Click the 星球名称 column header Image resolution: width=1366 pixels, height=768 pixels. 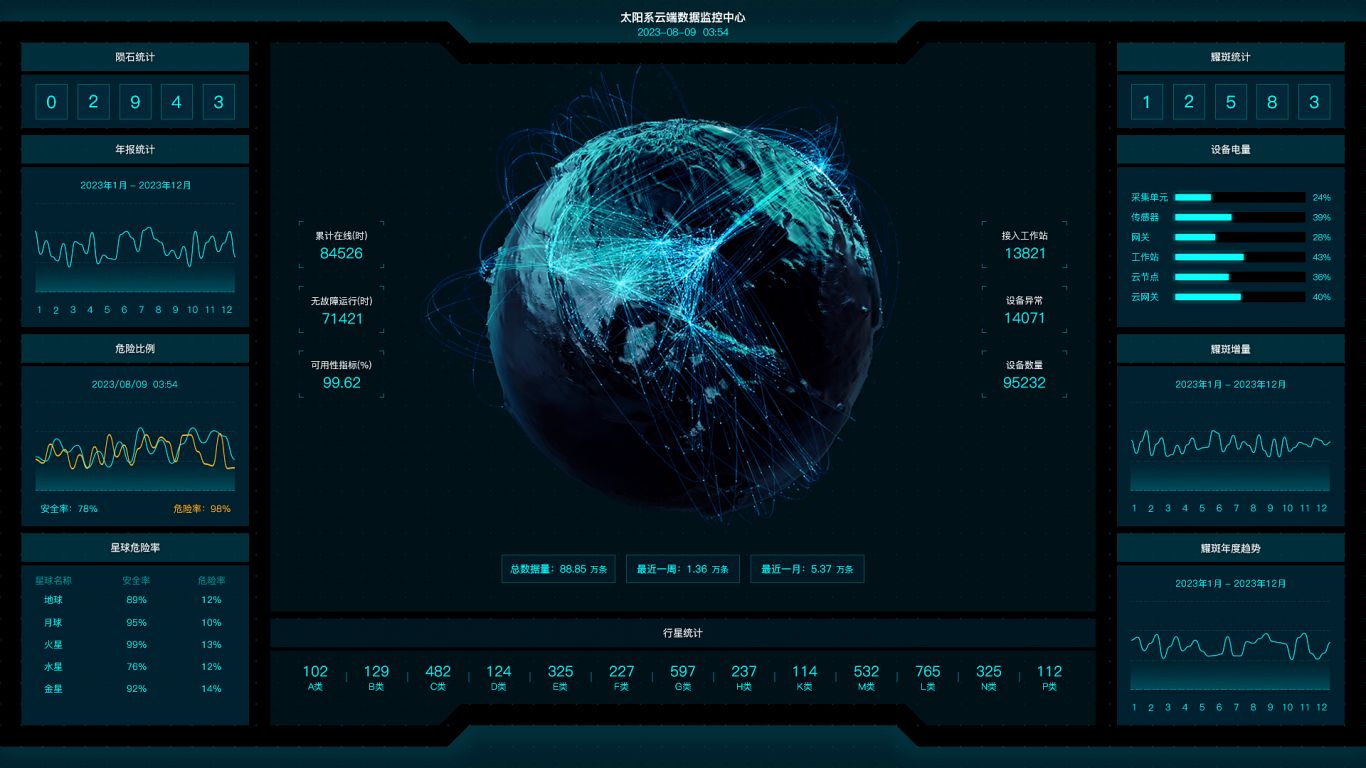coord(53,580)
